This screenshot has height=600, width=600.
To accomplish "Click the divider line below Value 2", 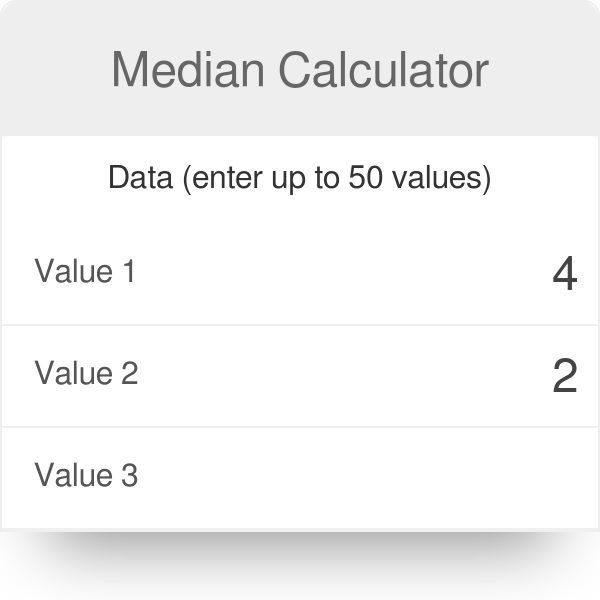I will [300, 427].
